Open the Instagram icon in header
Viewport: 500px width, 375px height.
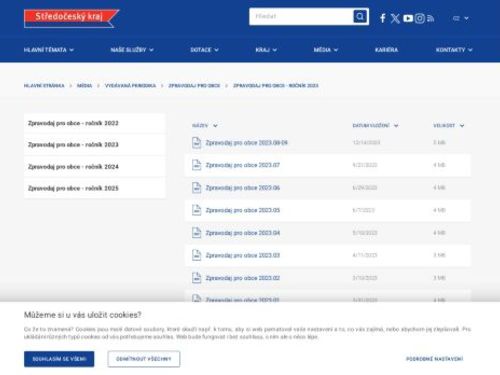coord(420,18)
